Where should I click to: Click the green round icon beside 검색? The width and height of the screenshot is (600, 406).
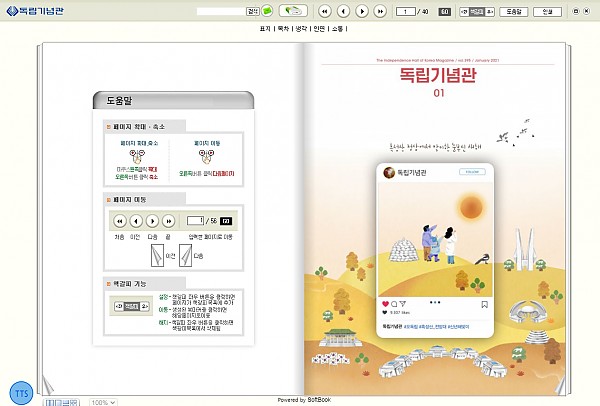267,11
